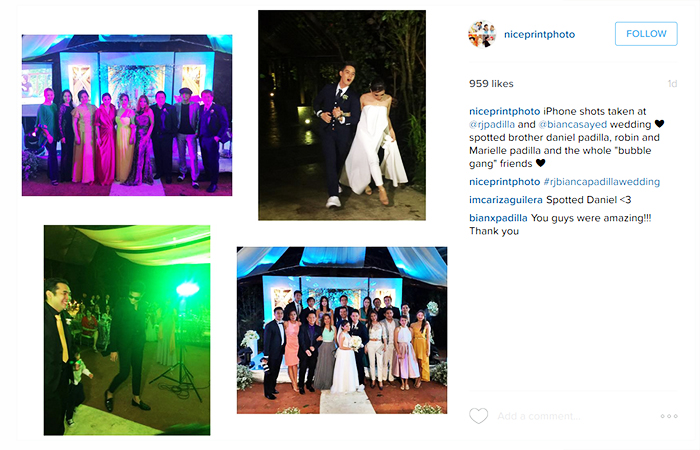View the 959 likes list
The image size is (700, 450).
pos(491,84)
